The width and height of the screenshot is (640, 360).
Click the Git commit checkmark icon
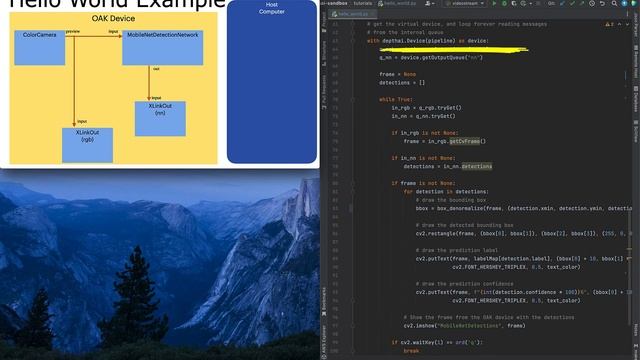coord(572,3)
